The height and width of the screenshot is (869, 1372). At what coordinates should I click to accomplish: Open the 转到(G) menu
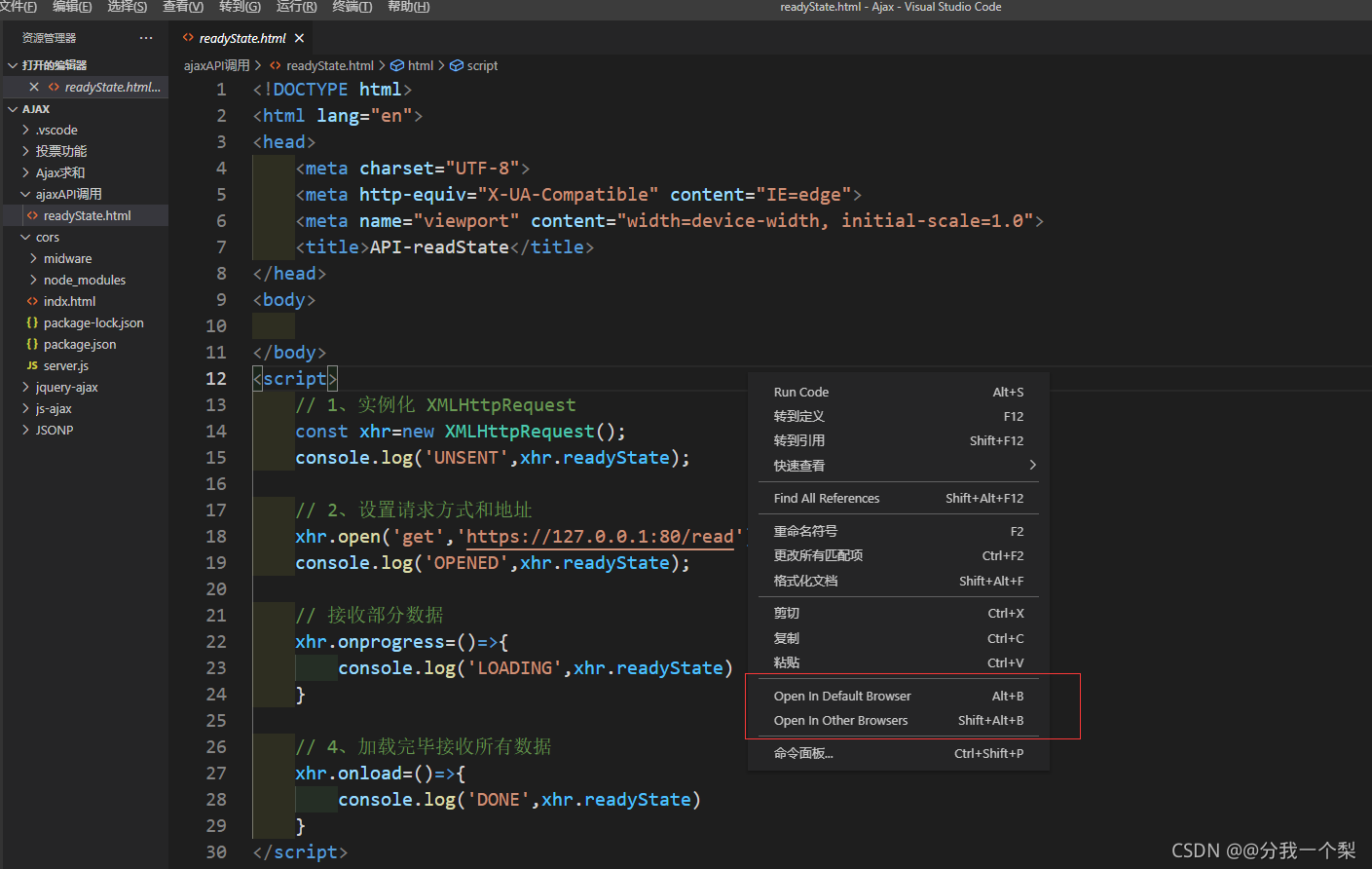(x=240, y=7)
